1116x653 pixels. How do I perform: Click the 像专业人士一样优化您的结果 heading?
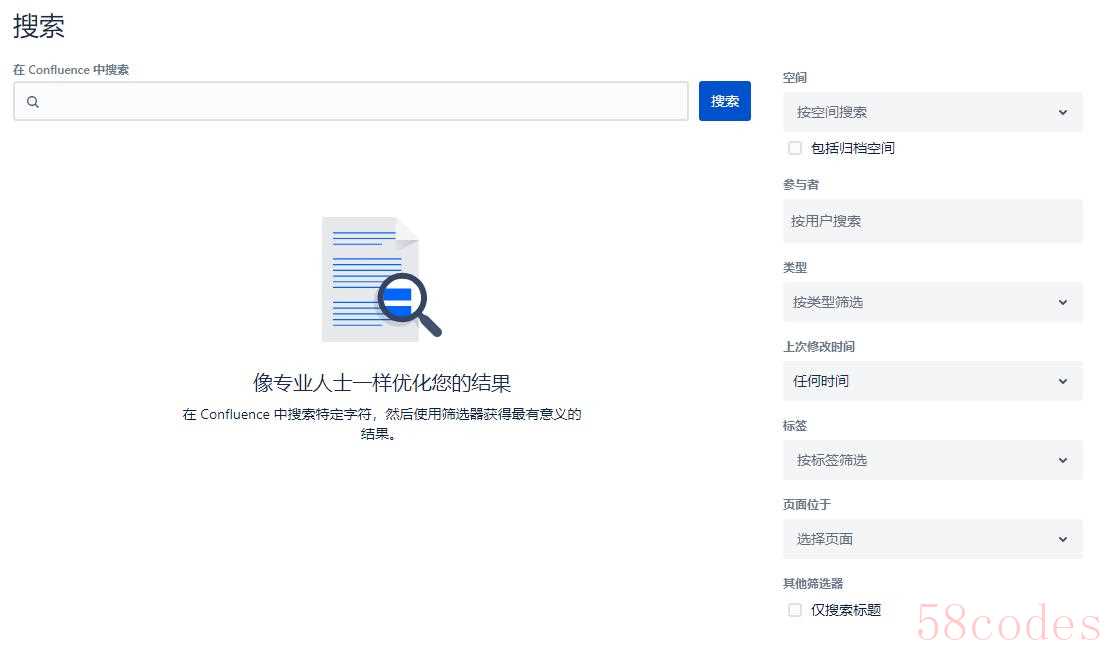pyautogui.click(x=382, y=383)
